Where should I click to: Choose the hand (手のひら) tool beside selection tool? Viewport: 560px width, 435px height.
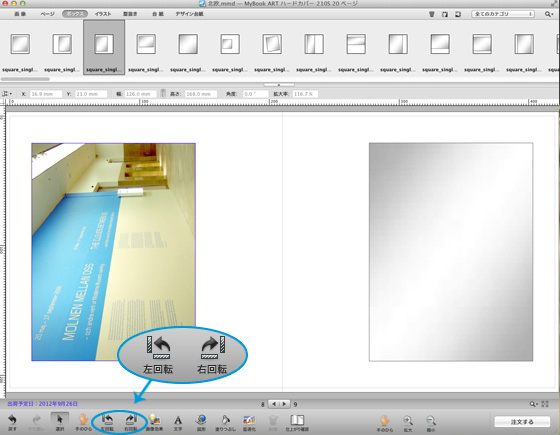click(x=83, y=420)
